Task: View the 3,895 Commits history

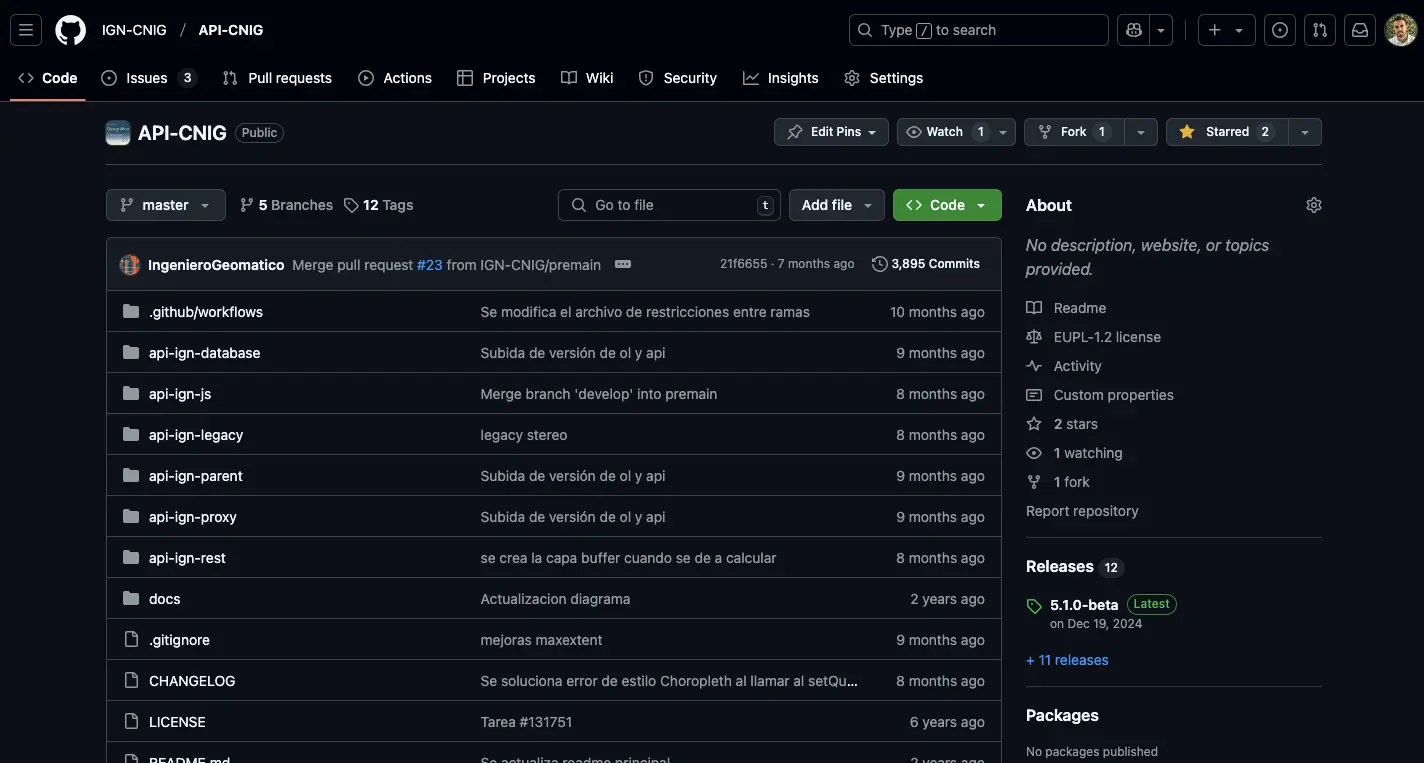Action: pos(926,264)
